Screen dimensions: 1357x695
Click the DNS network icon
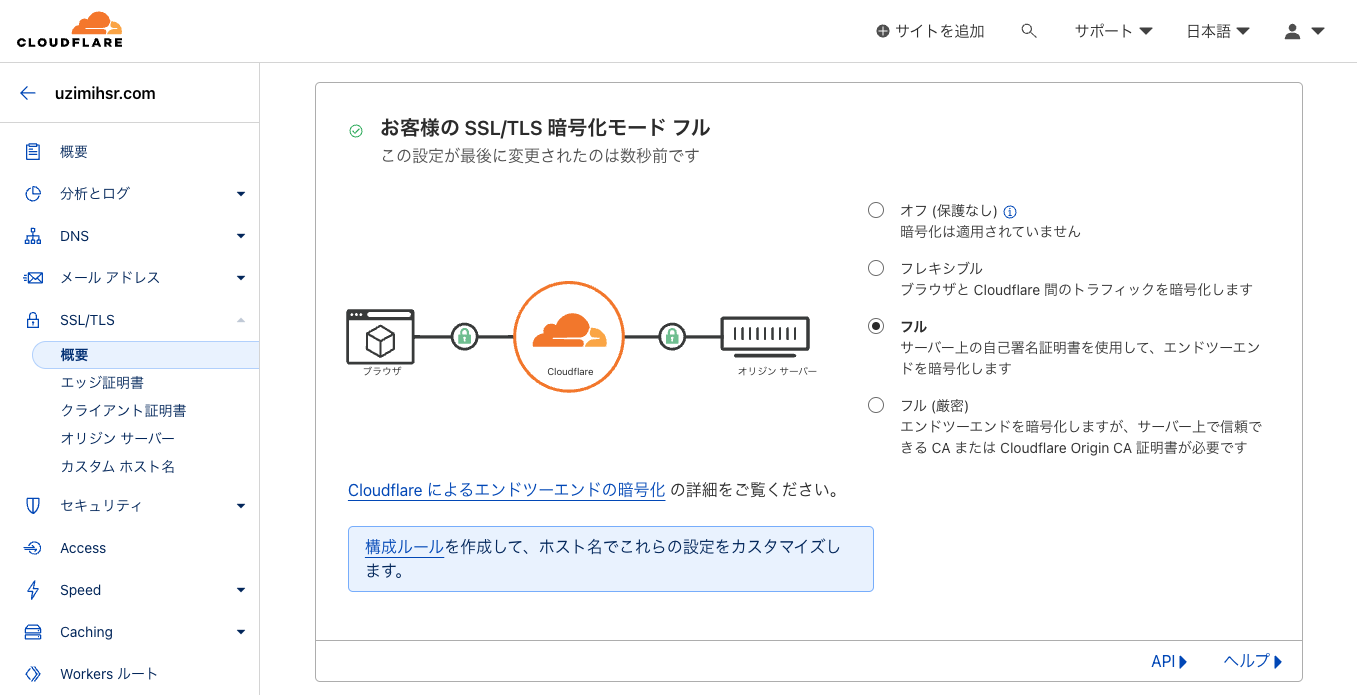tap(33, 236)
